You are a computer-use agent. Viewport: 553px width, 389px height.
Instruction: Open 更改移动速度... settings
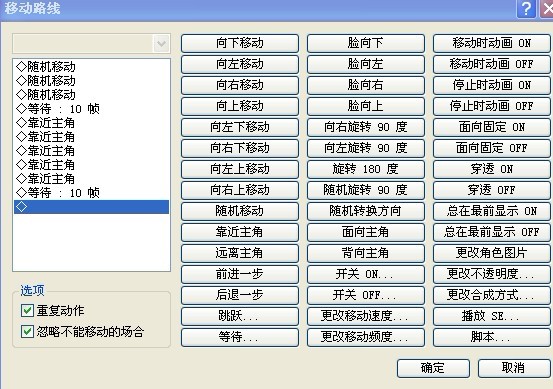pyautogui.click(x=366, y=316)
